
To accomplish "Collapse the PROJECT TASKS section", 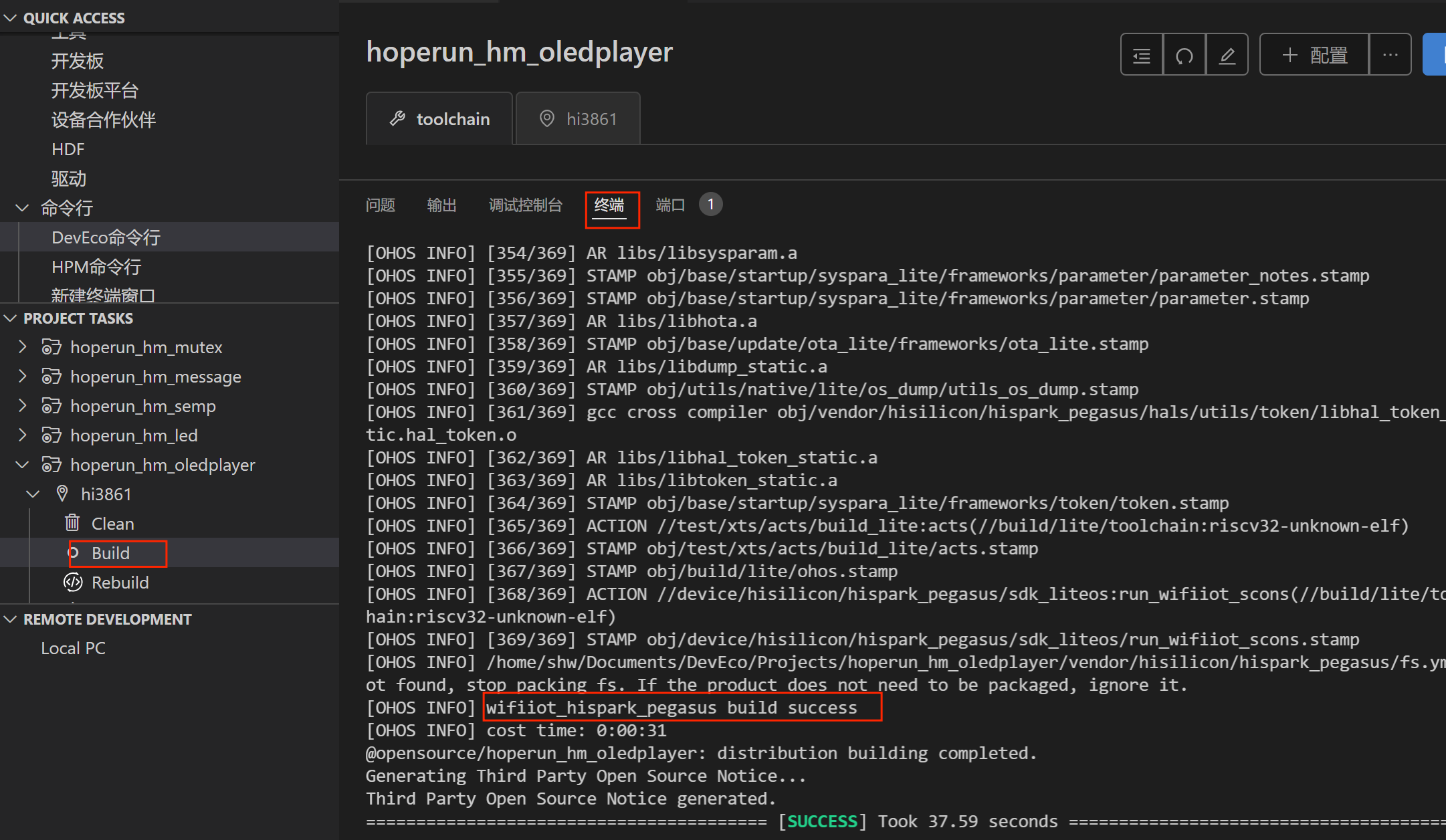I will pyautogui.click(x=10, y=318).
